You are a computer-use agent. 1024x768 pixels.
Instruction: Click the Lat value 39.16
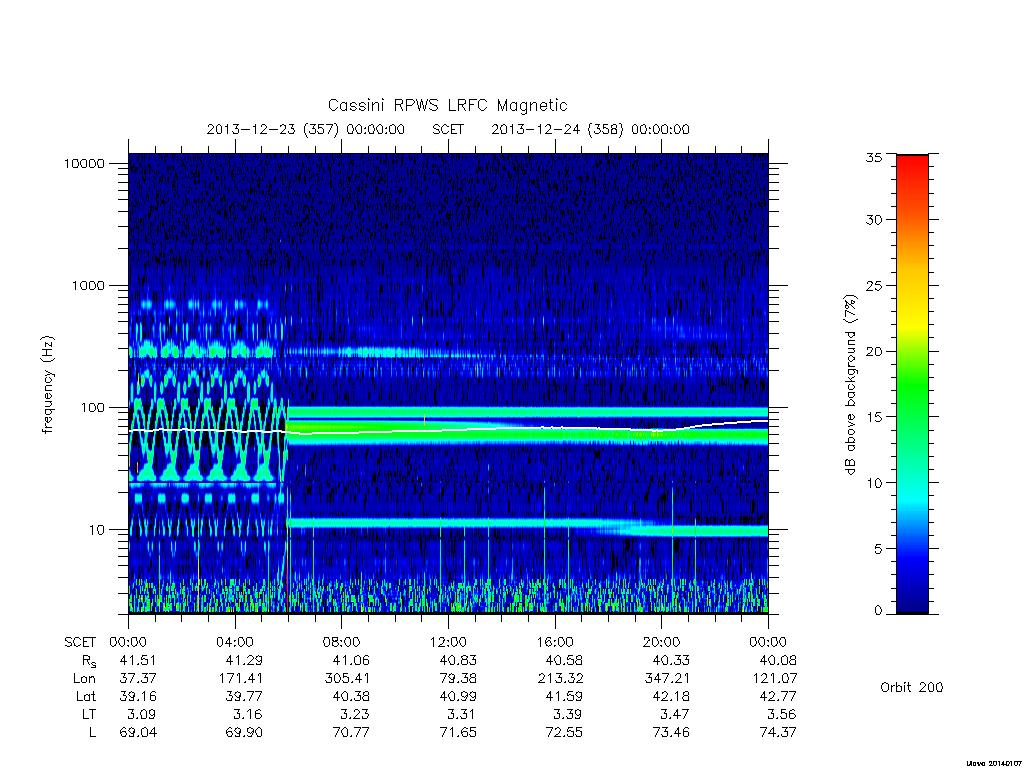click(x=138, y=697)
